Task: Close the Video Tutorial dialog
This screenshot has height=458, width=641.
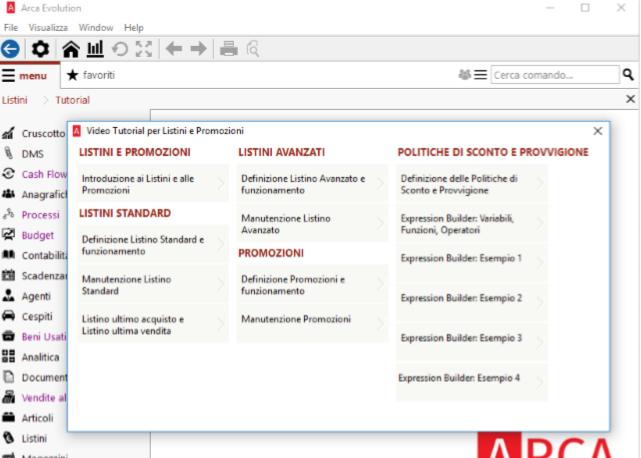Action: coord(598,131)
